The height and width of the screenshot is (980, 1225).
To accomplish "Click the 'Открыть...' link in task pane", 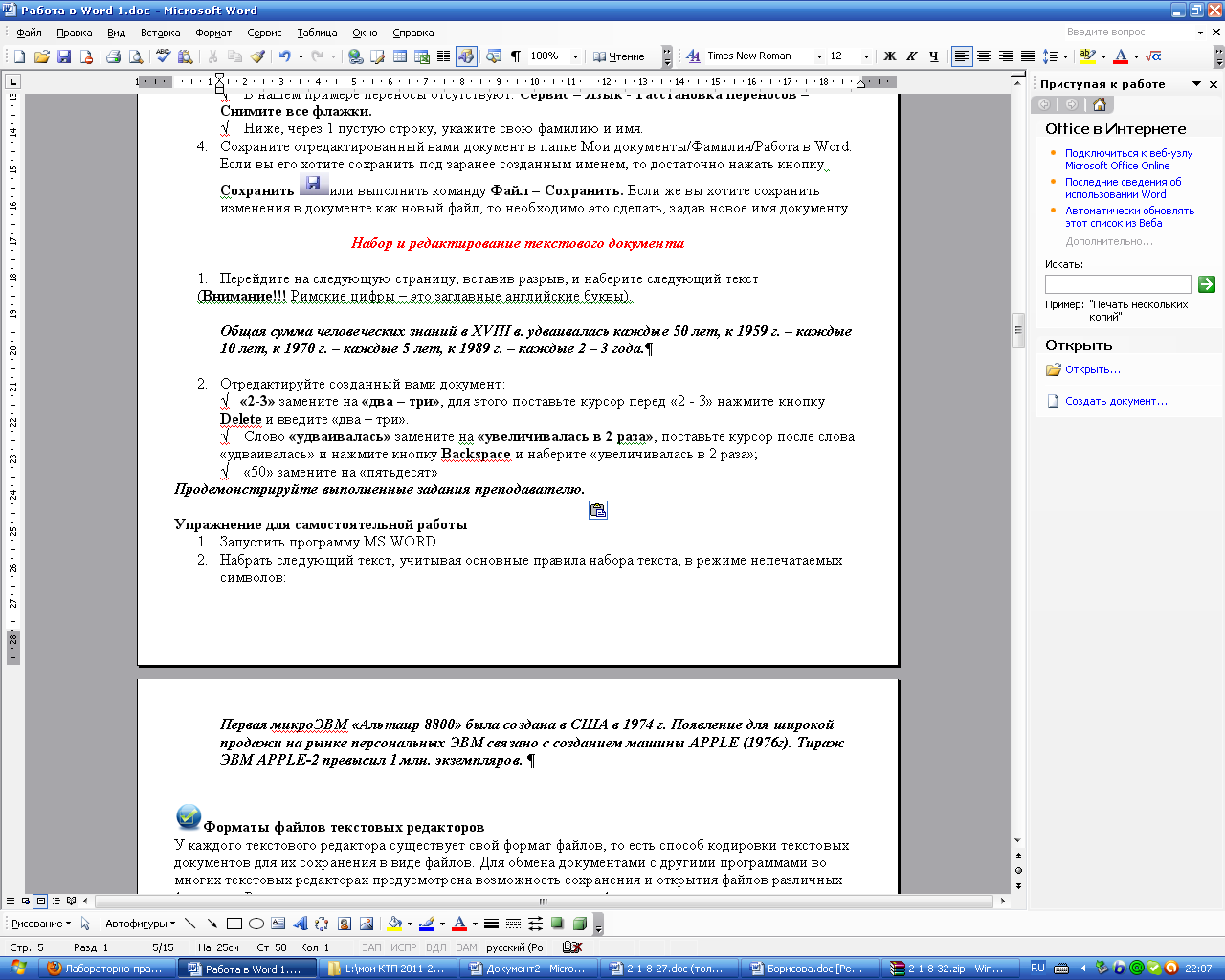I will click(1093, 369).
